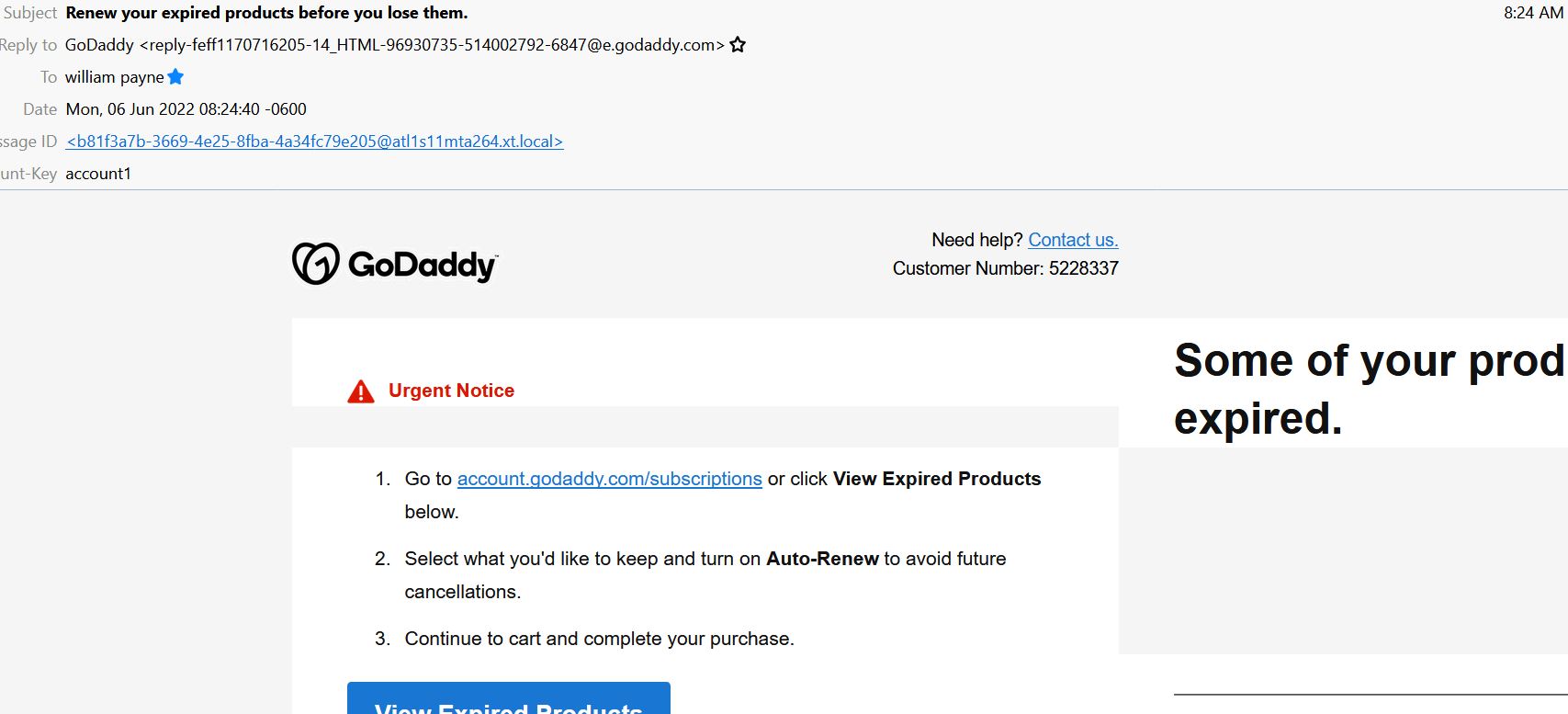Click the View Expired Products blue button
Viewport: 1568px width, 714px height.
509,698
